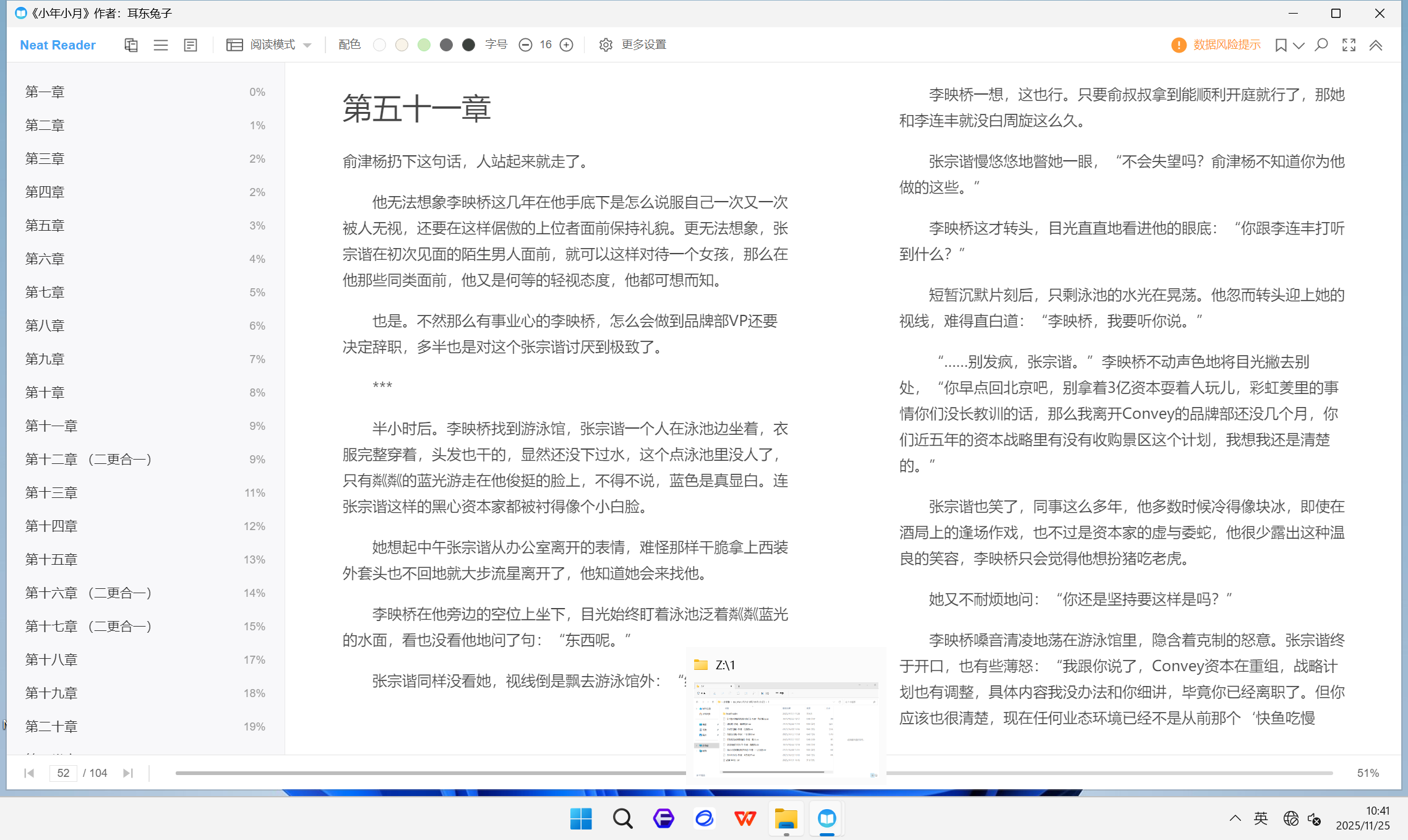The height and width of the screenshot is (840, 1408).
Task: Show hidden system tray icons chevron
Action: coord(1235,818)
